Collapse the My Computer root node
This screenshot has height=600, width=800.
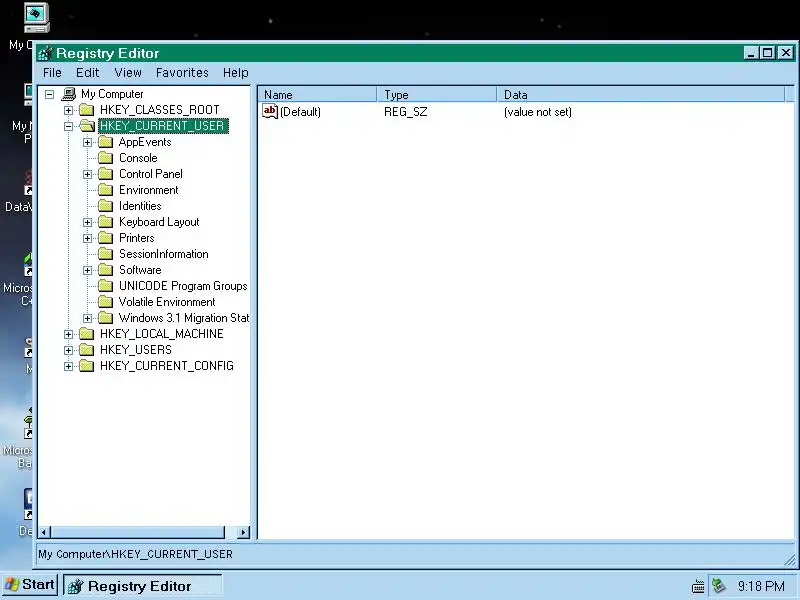pos(49,94)
